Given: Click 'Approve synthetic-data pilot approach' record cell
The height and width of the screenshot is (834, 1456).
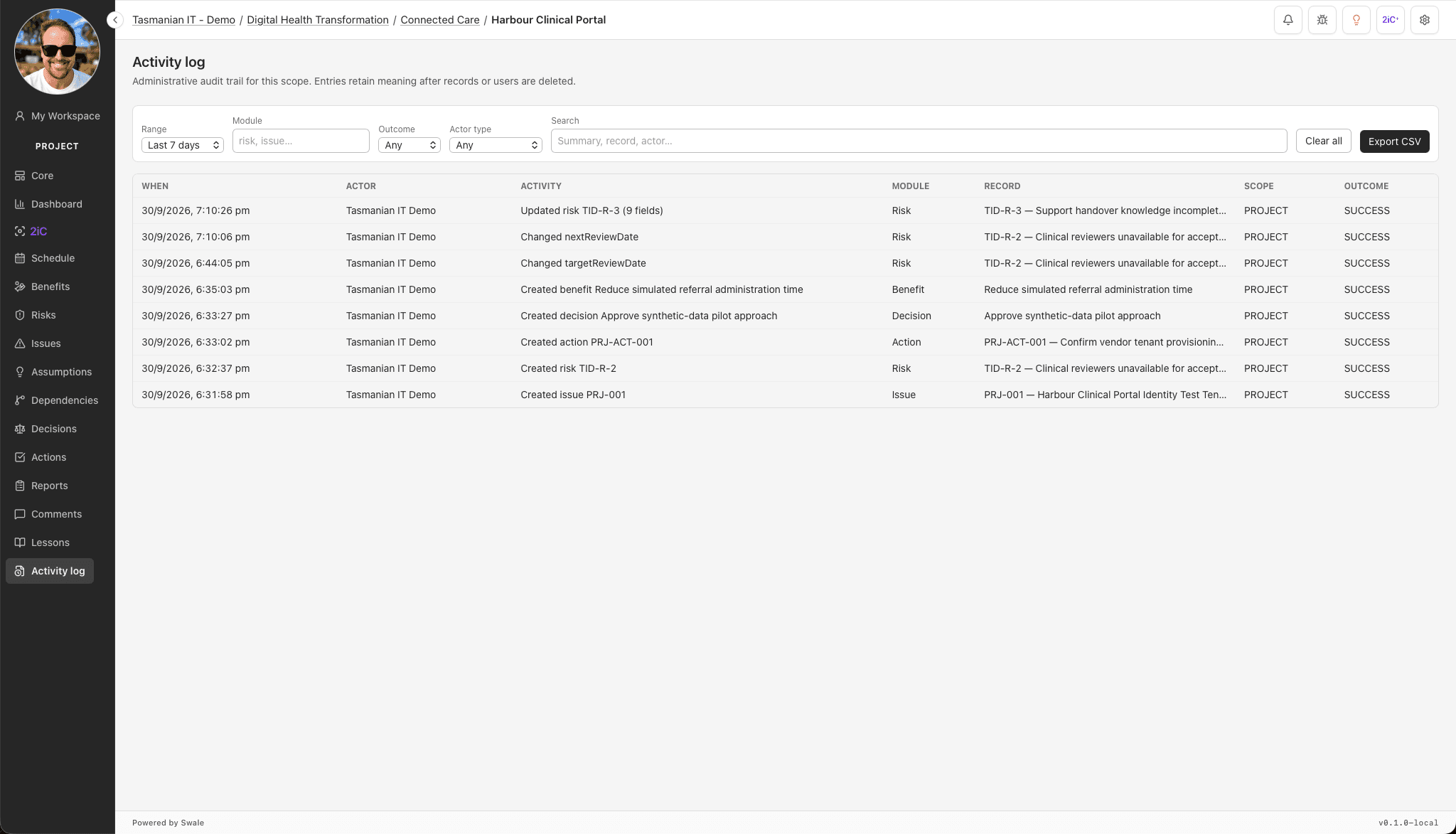Looking at the screenshot, I should click(x=1072, y=316).
